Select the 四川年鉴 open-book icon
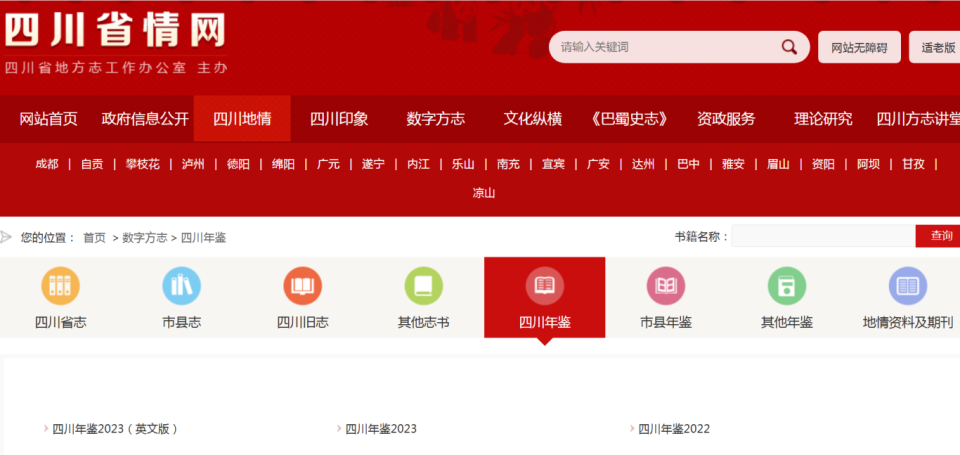The height and width of the screenshot is (455, 960). (x=544, y=286)
